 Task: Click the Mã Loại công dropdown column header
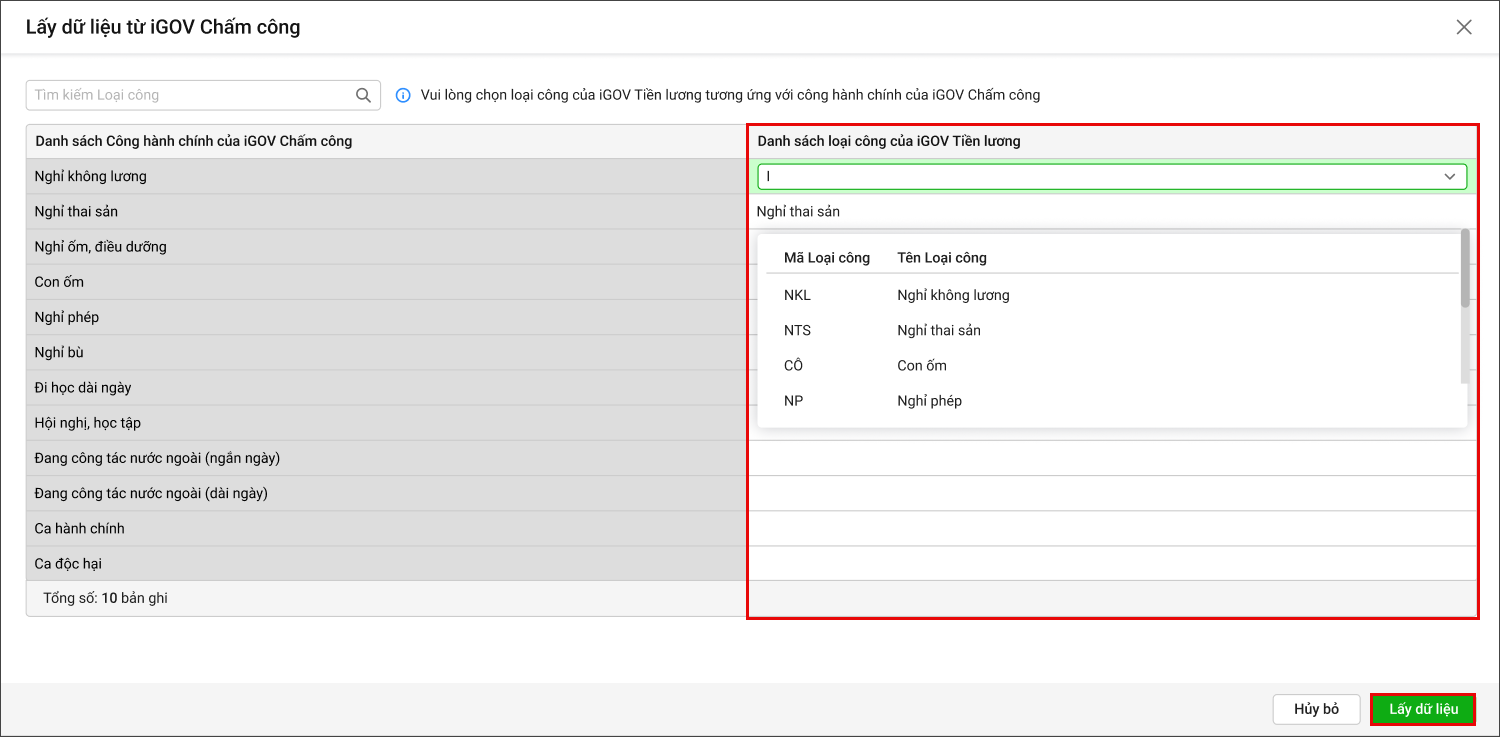[827, 258]
